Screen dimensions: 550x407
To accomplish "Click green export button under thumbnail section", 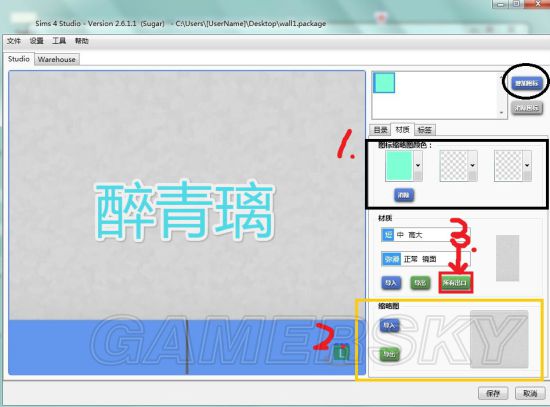I will point(390,354).
